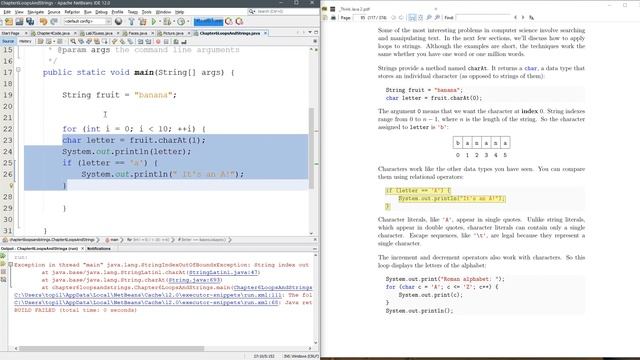
Task: Toggle the History view button
Action: coord(25,41)
